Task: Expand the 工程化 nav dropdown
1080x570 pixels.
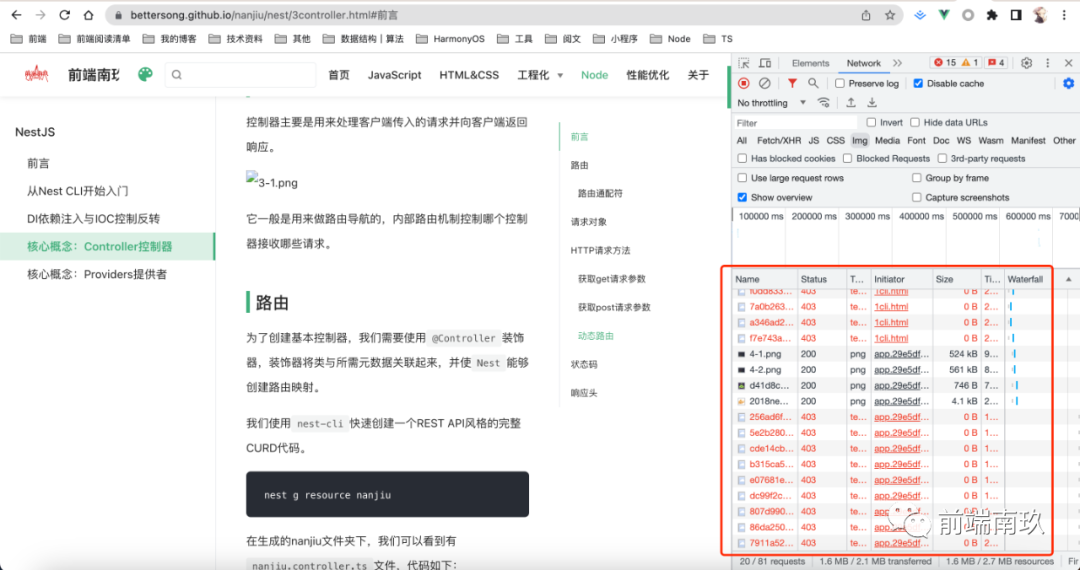Action: [x=541, y=75]
